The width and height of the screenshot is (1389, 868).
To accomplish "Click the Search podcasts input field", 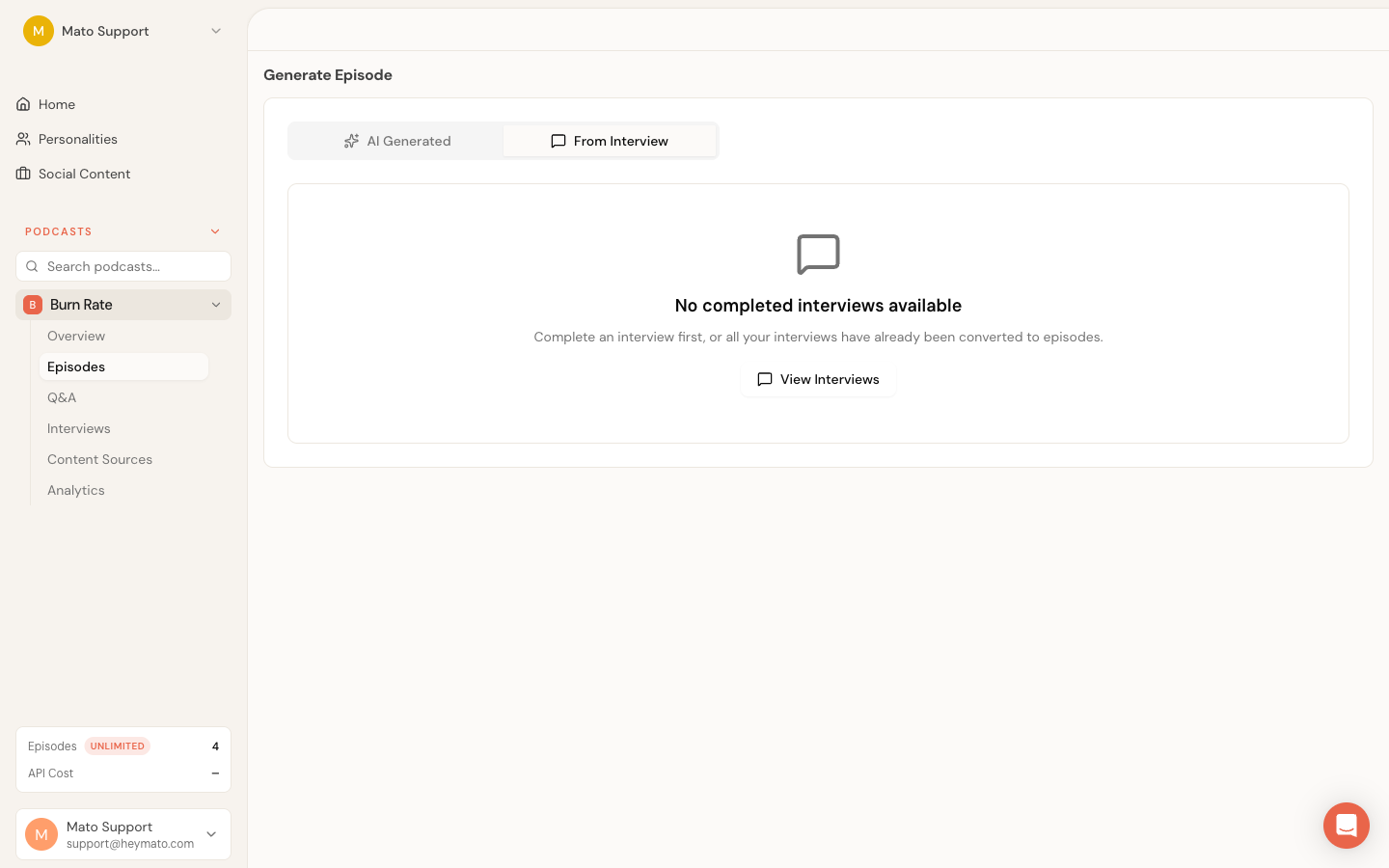I will pyautogui.click(x=123, y=266).
